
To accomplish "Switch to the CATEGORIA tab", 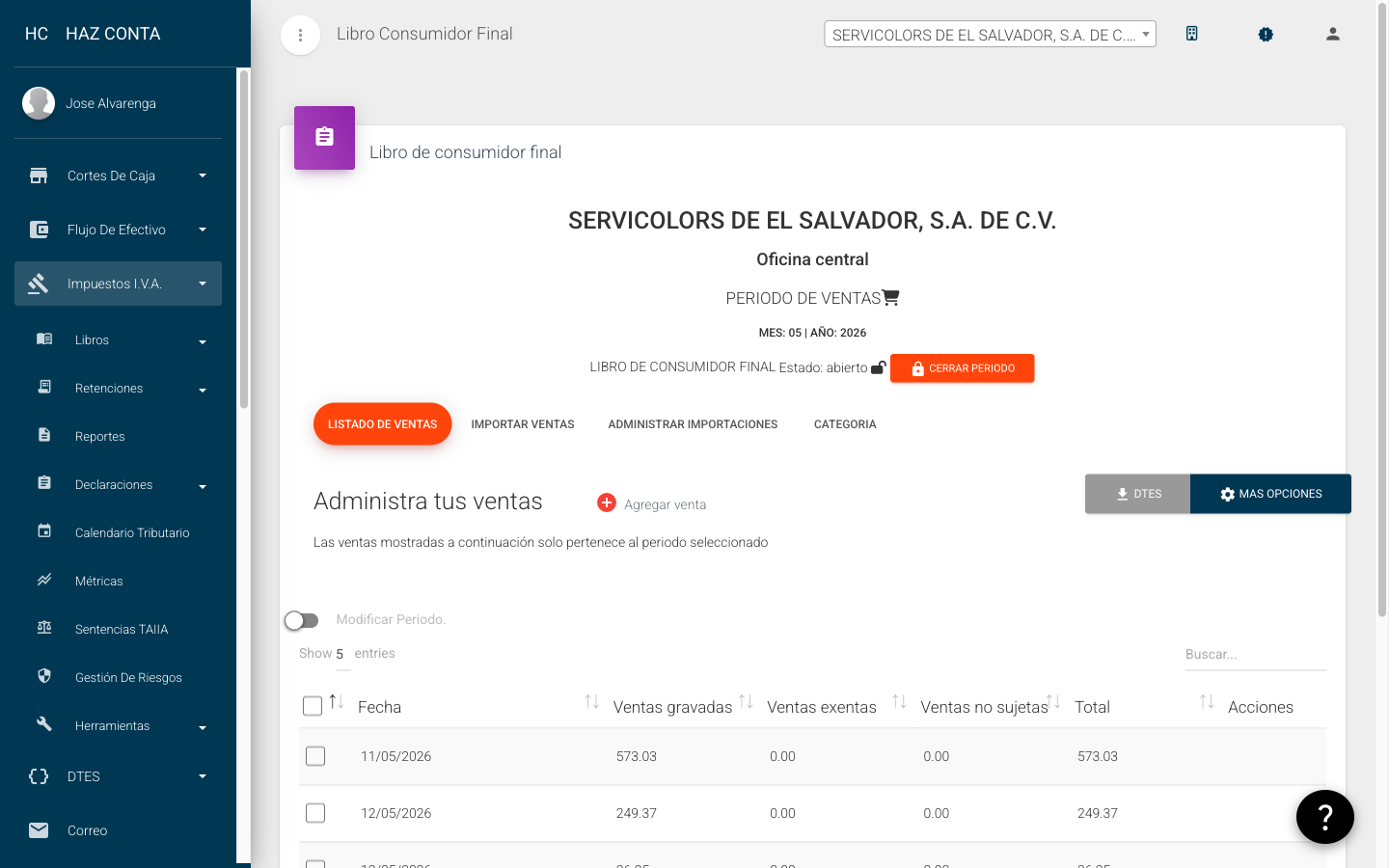I will 845,424.
